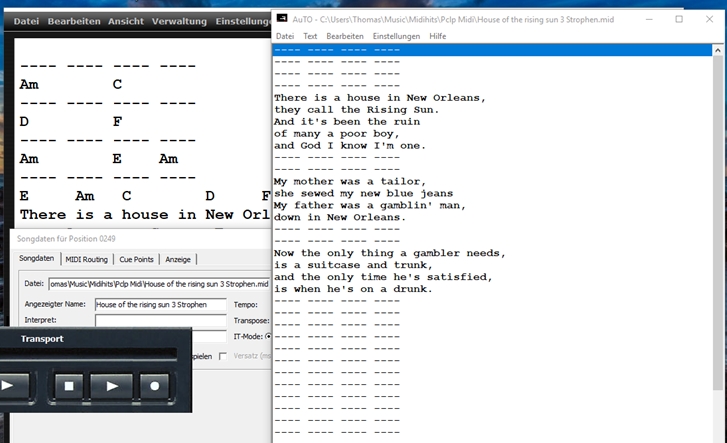Click the Transport progress bar
Screen dimensions: 727x443
[x=88, y=353]
